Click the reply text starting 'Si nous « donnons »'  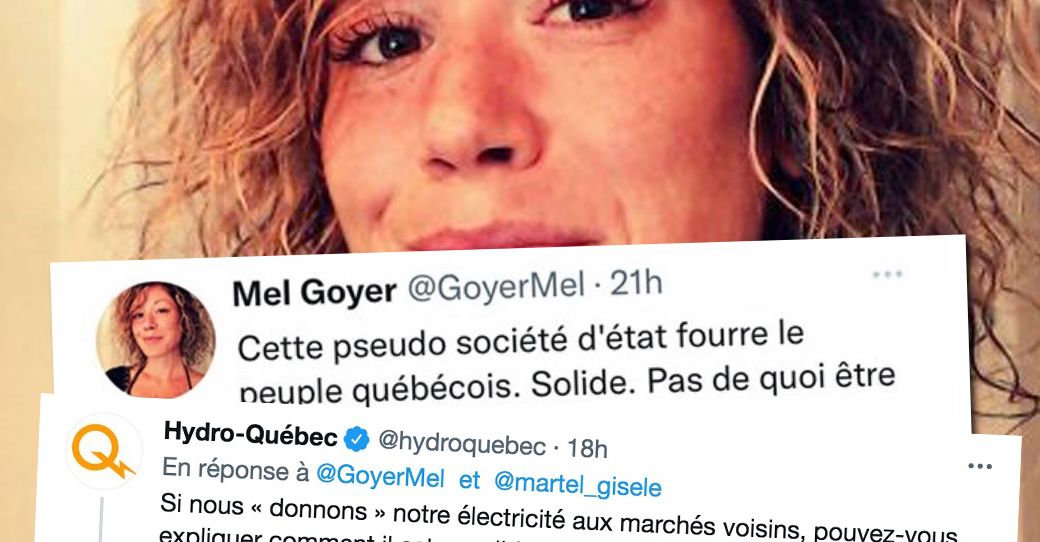(x=558, y=522)
